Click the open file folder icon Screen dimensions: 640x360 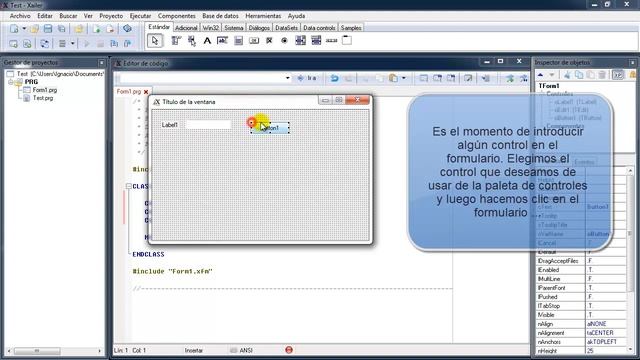34,29
